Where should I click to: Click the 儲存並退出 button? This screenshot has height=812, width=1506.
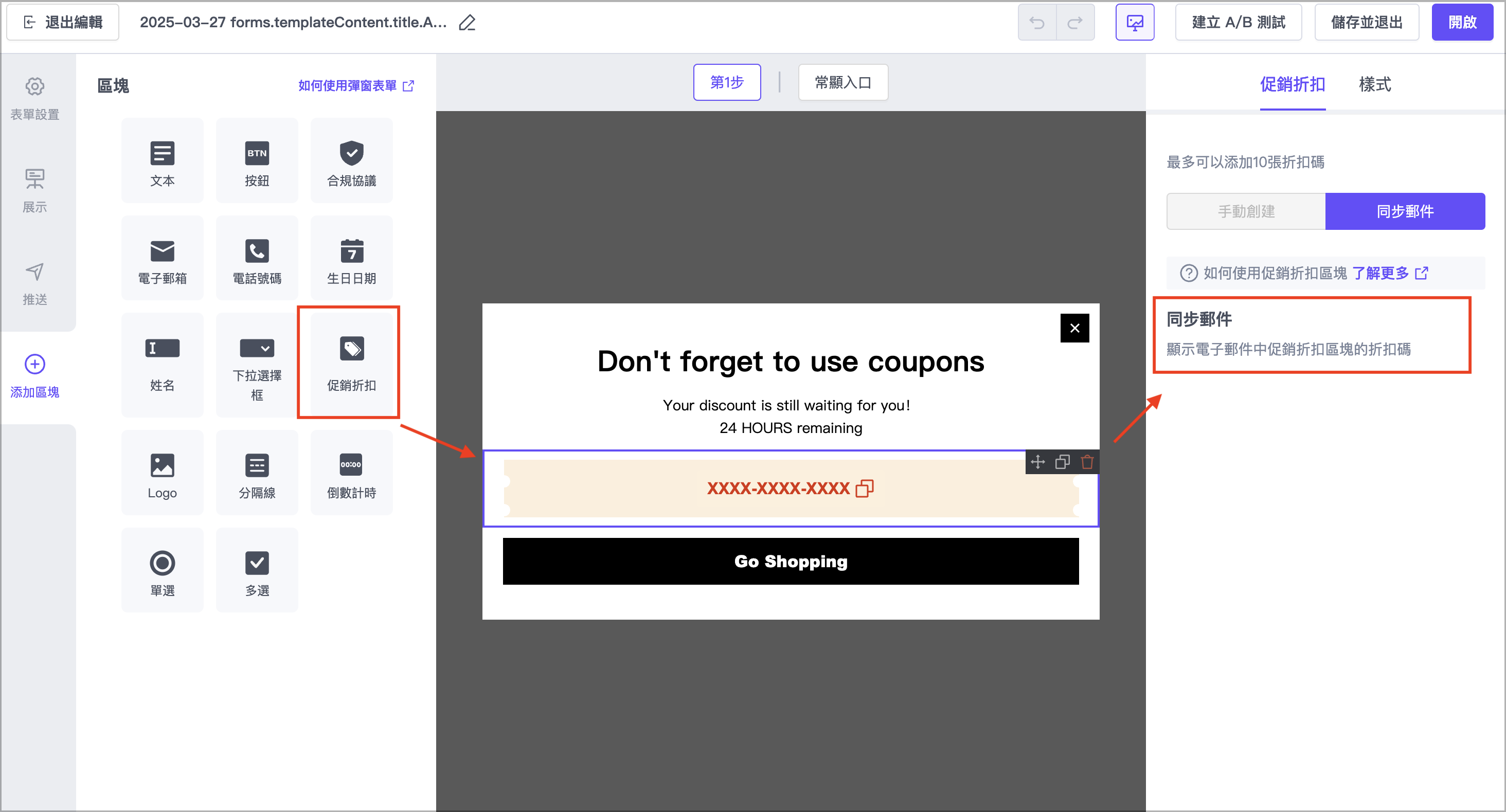point(1366,23)
